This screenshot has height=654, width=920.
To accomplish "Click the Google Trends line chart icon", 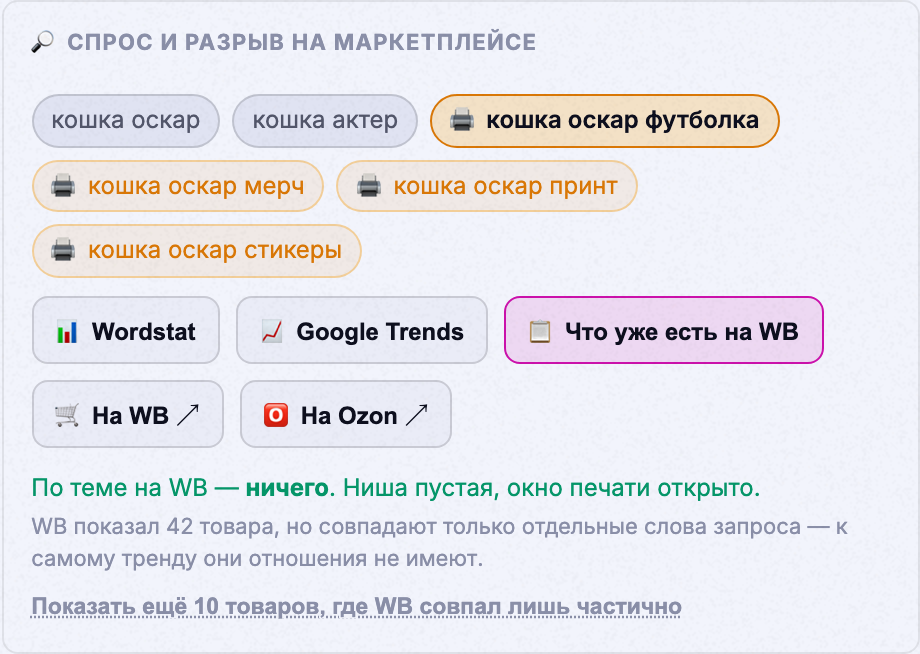I will [272, 332].
